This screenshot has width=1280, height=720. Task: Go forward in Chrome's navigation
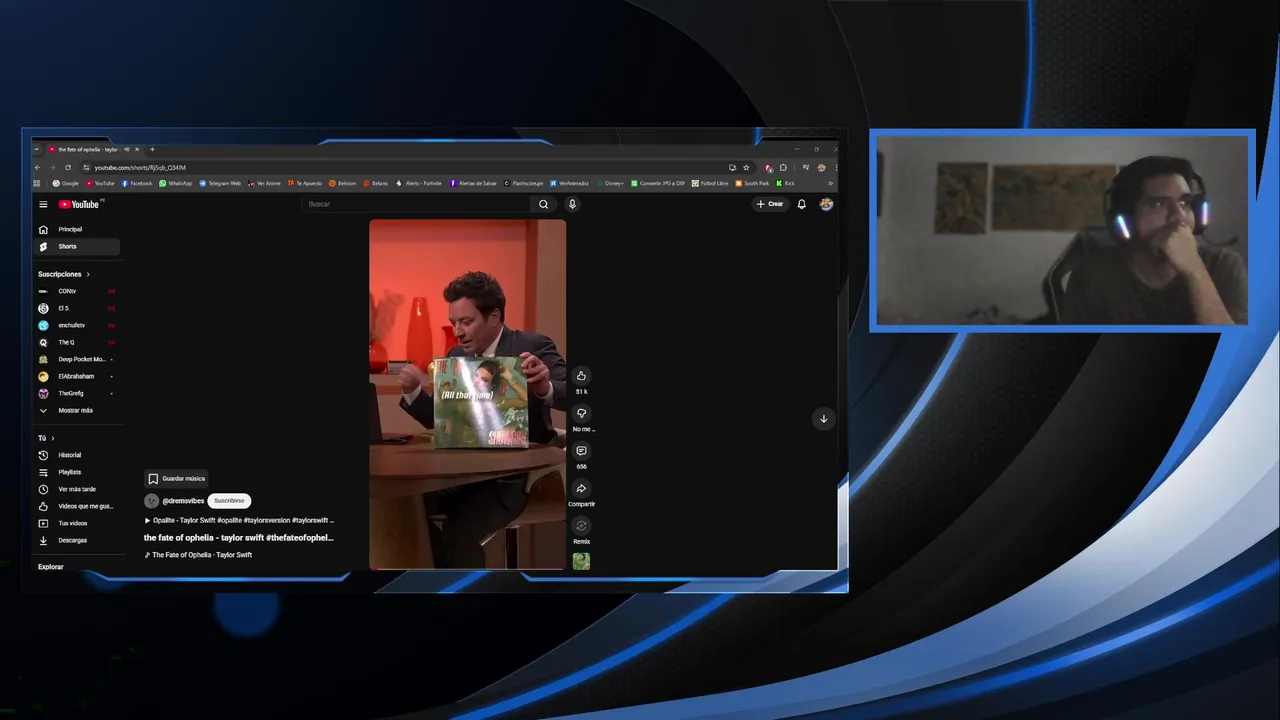[52, 167]
